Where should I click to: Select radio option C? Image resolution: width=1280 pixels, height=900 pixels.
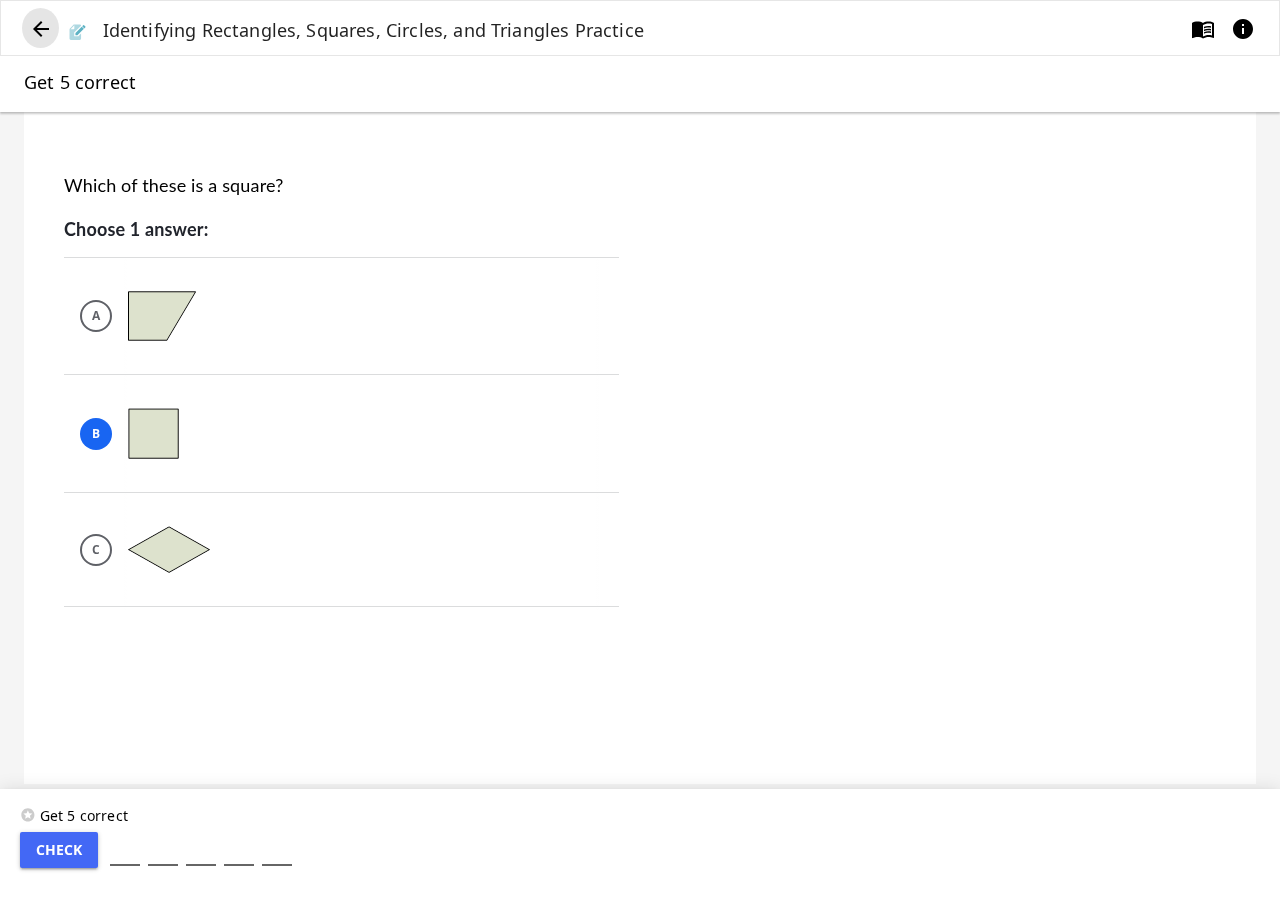pyautogui.click(x=96, y=550)
